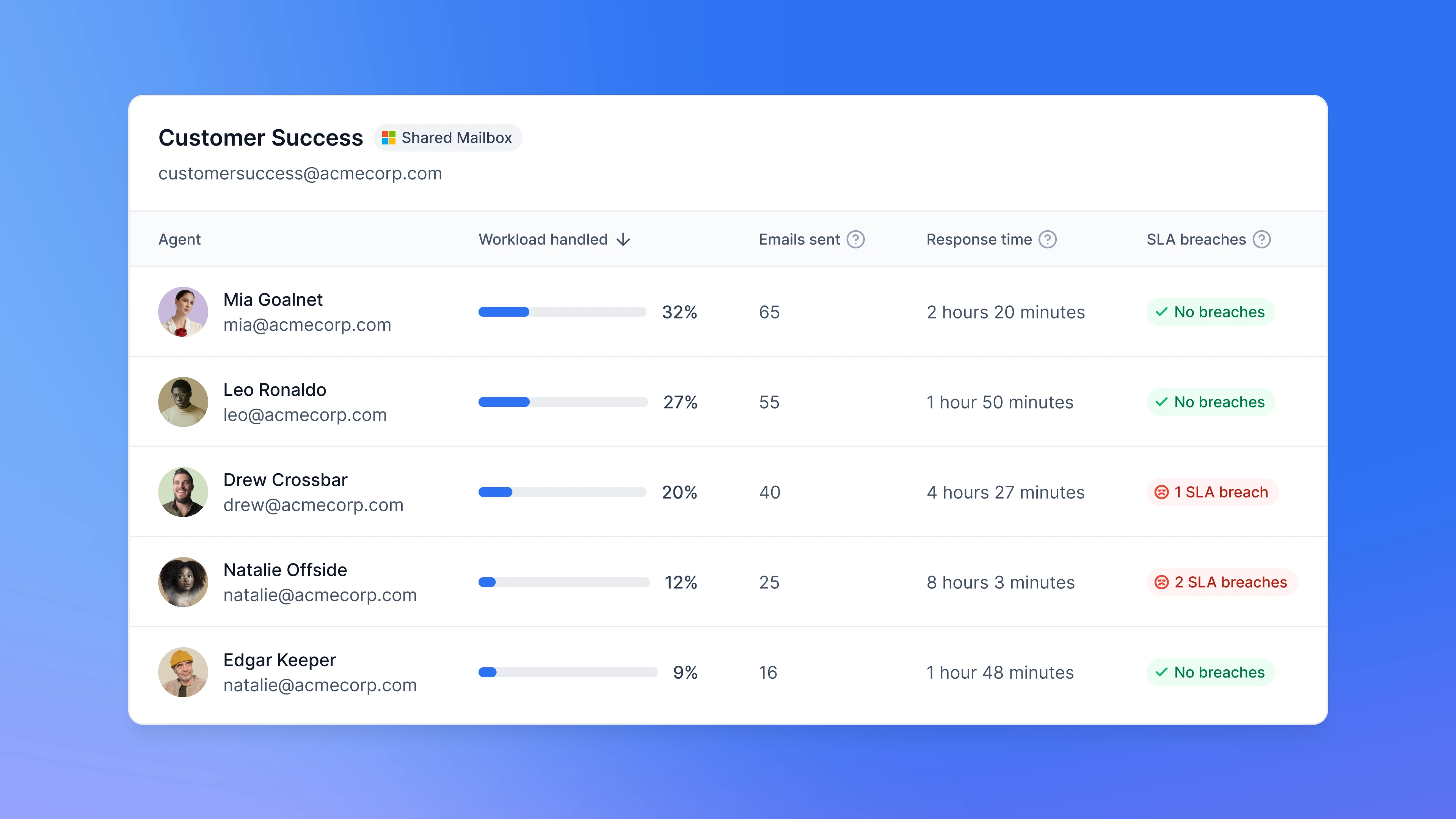Click sad face icon on 1 SLA breach
This screenshot has height=819, width=1456.
click(1161, 492)
